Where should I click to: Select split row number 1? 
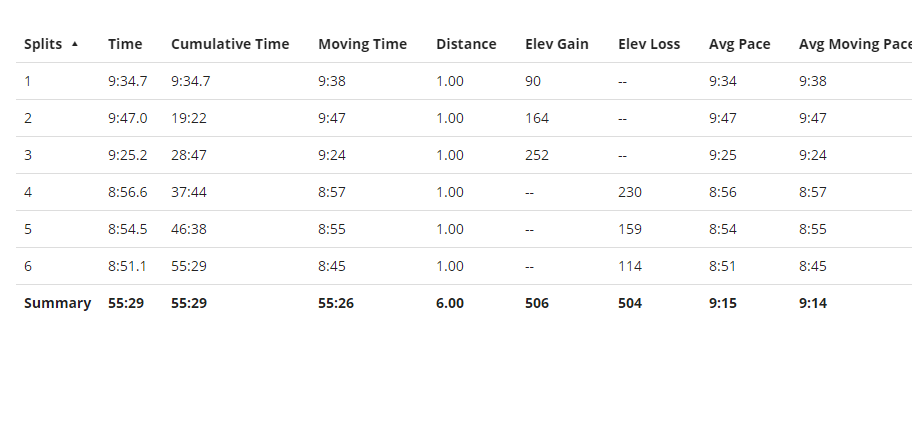pyautogui.click(x=464, y=81)
